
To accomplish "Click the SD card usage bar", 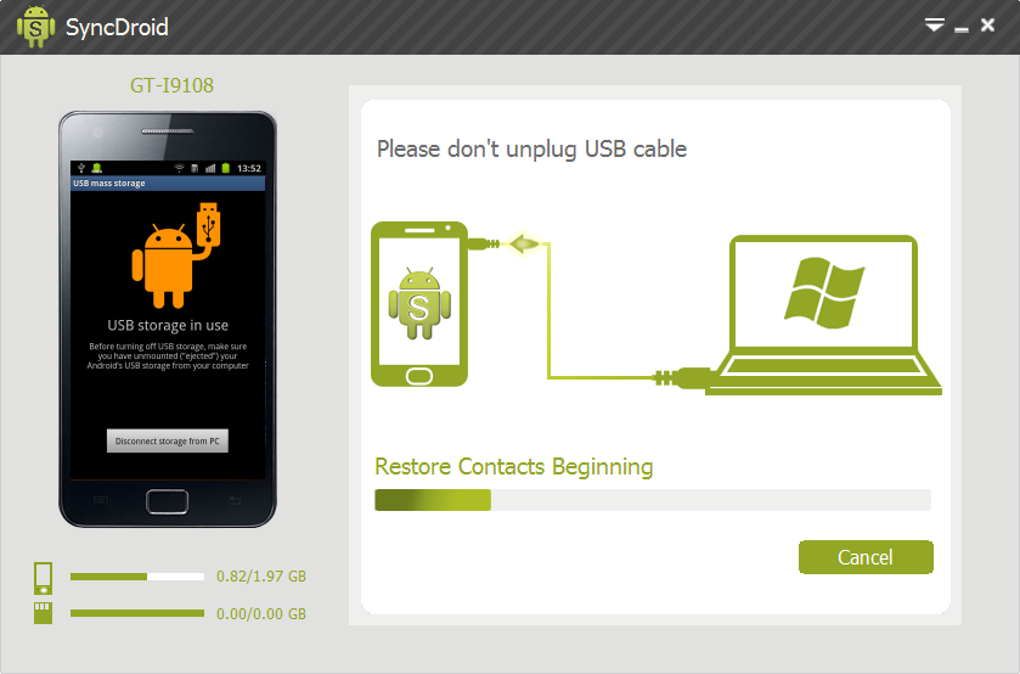I will (x=137, y=613).
